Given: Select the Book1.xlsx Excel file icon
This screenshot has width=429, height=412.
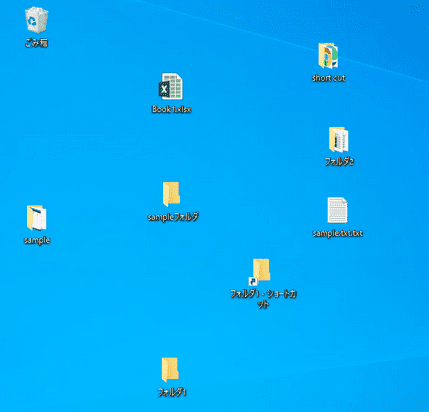Looking at the screenshot, I should coord(171,86).
